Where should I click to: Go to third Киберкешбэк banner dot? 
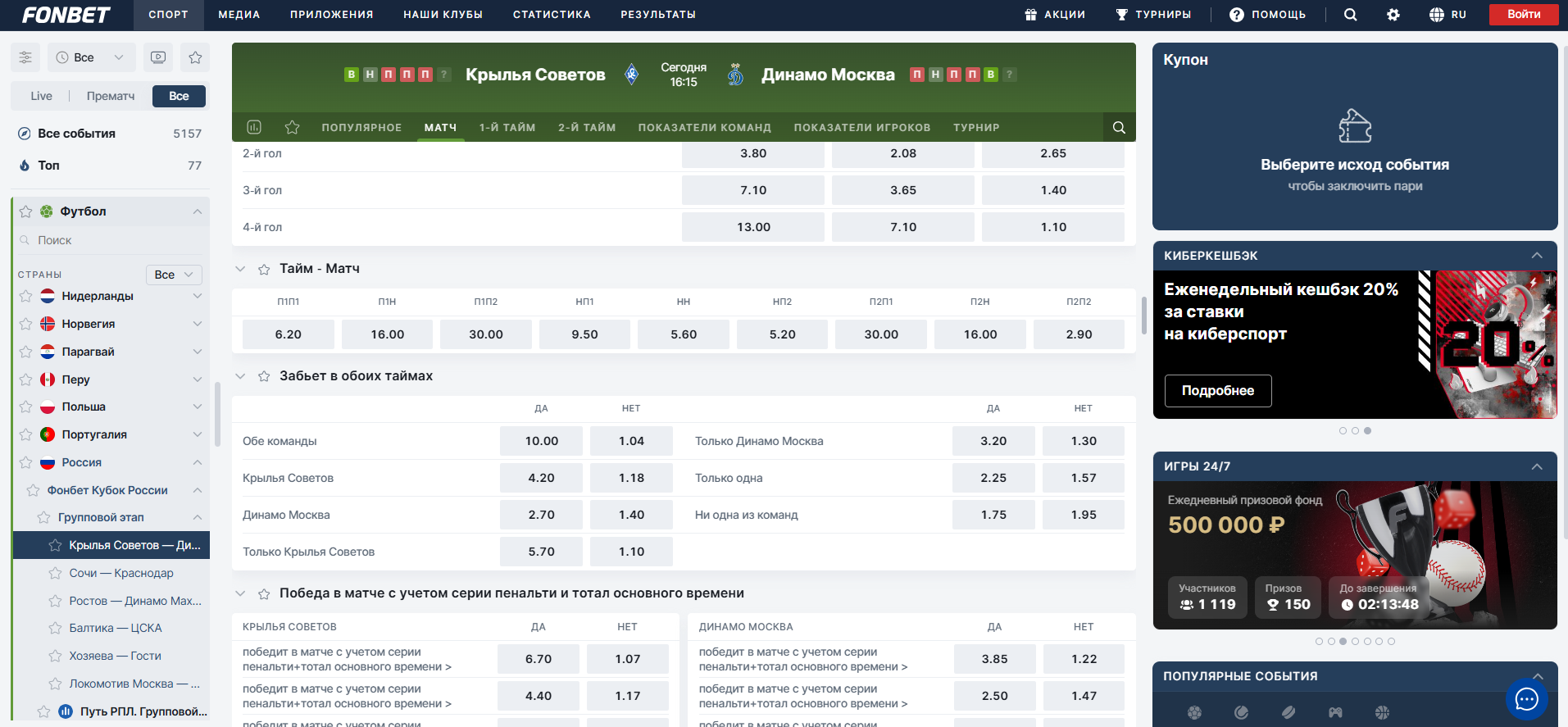(1367, 430)
